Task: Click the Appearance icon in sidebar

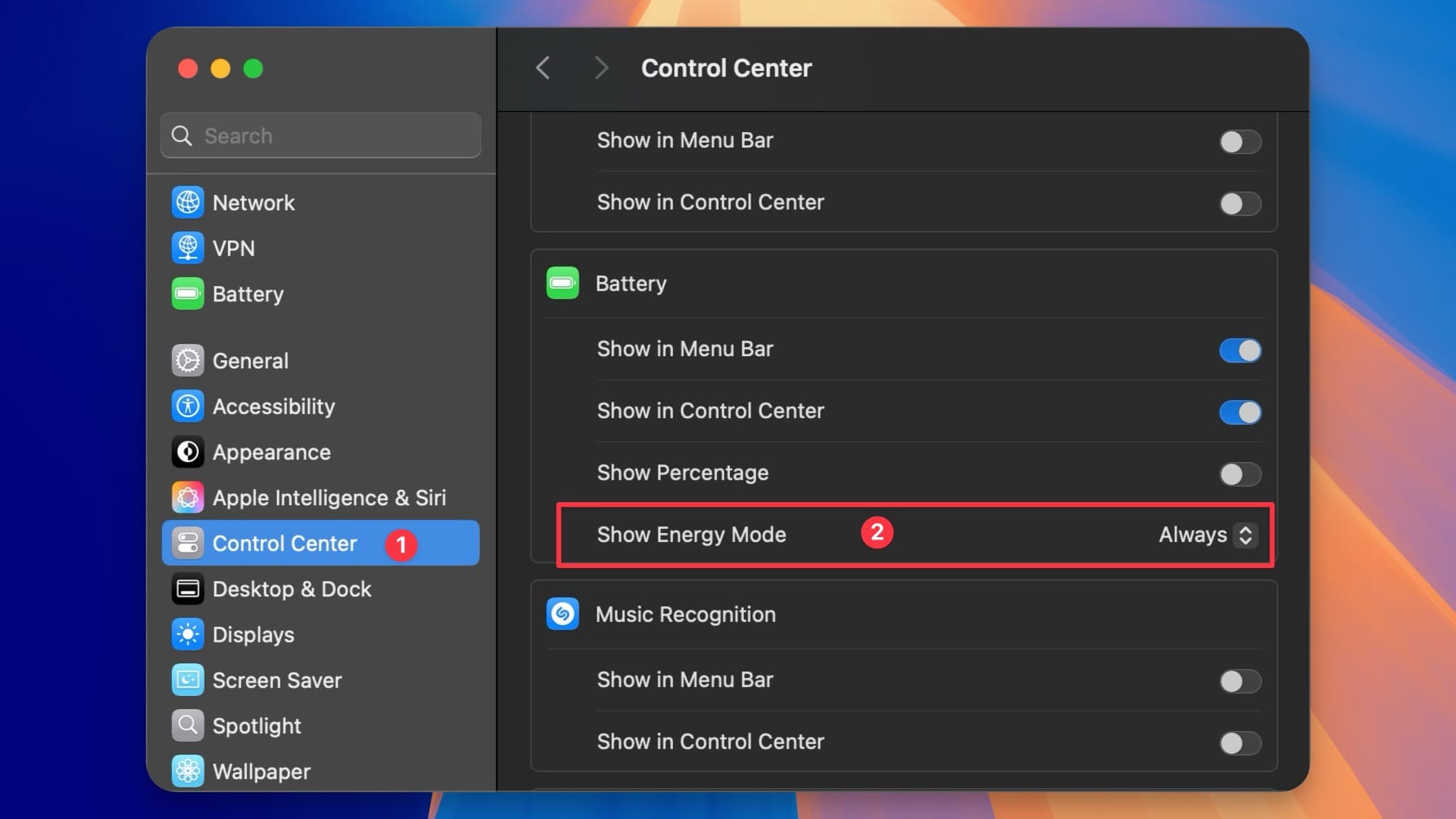Action: pyautogui.click(x=188, y=451)
